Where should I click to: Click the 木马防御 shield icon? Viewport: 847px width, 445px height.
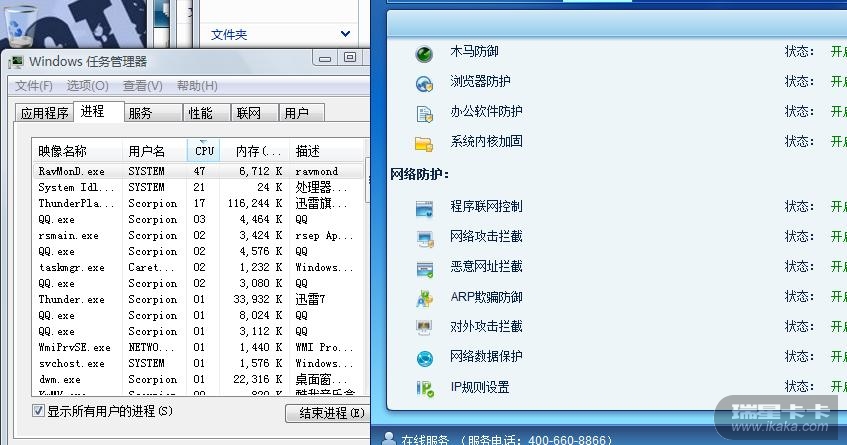pyautogui.click(x=424, y=53)
